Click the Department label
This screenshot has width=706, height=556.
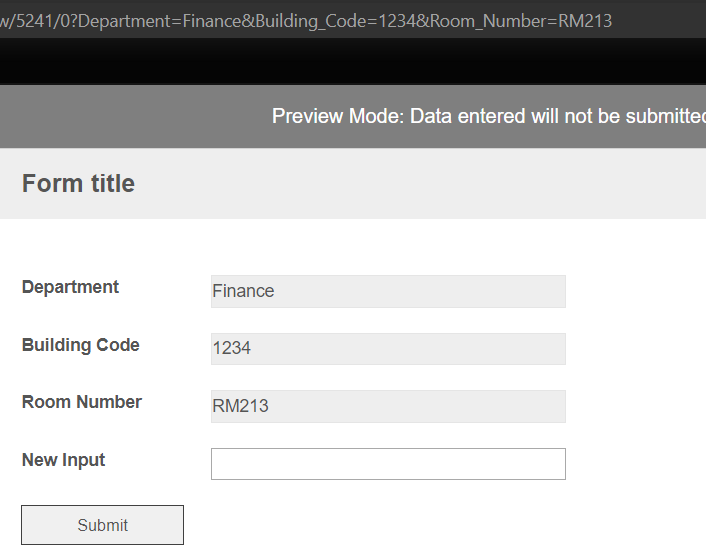tap(70, 287)
